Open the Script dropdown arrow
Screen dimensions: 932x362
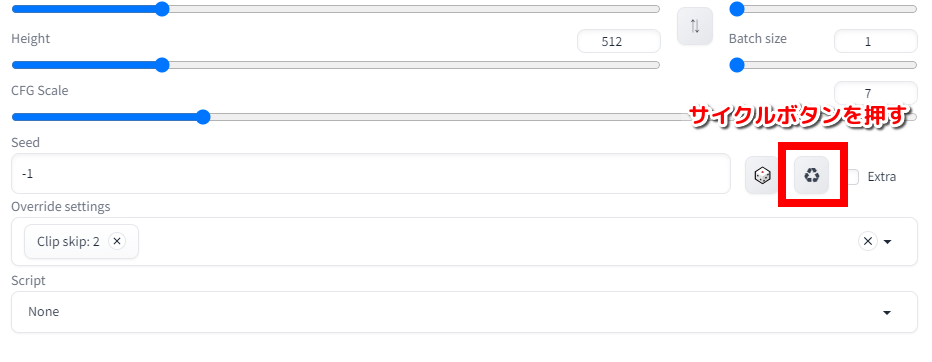(887, 313)
